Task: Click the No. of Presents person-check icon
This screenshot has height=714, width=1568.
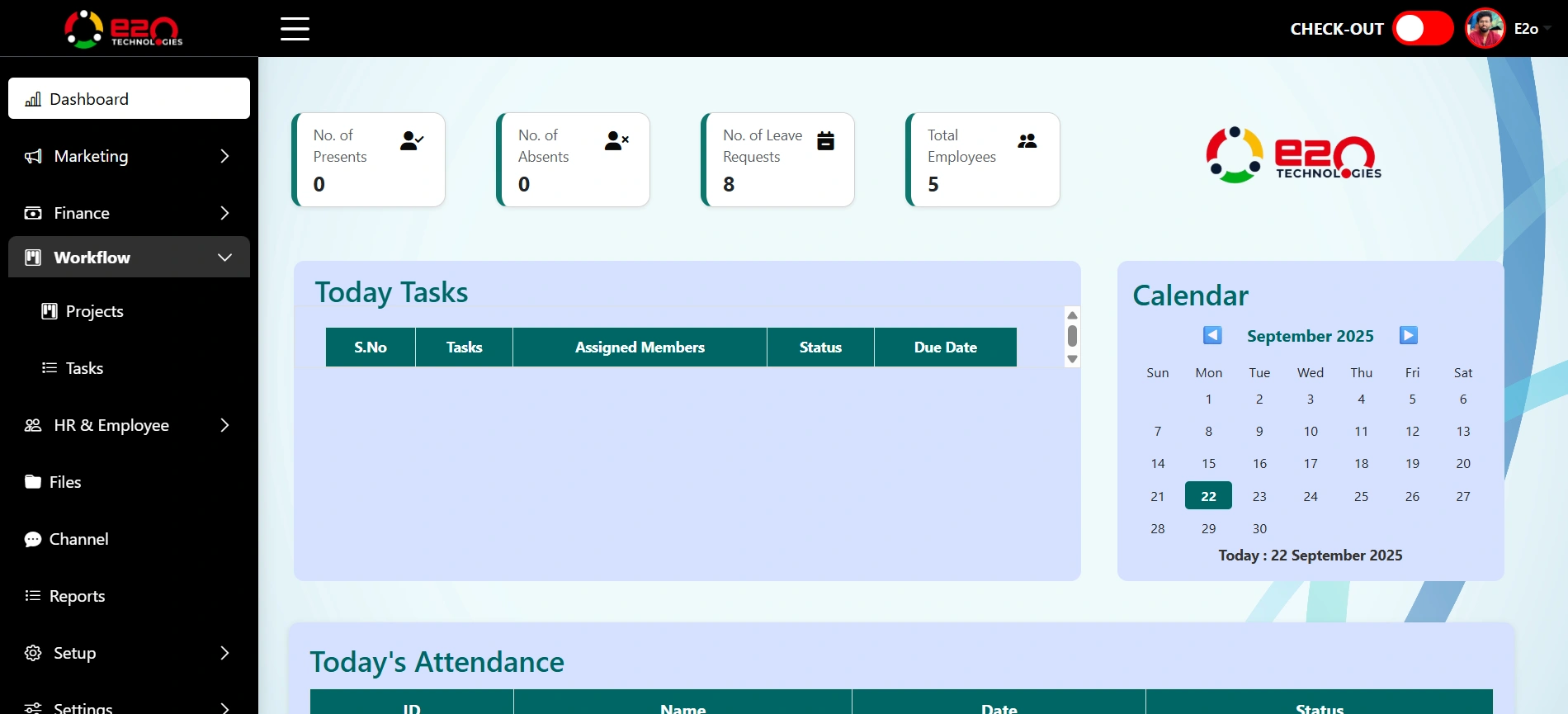Action: point(411,141)
